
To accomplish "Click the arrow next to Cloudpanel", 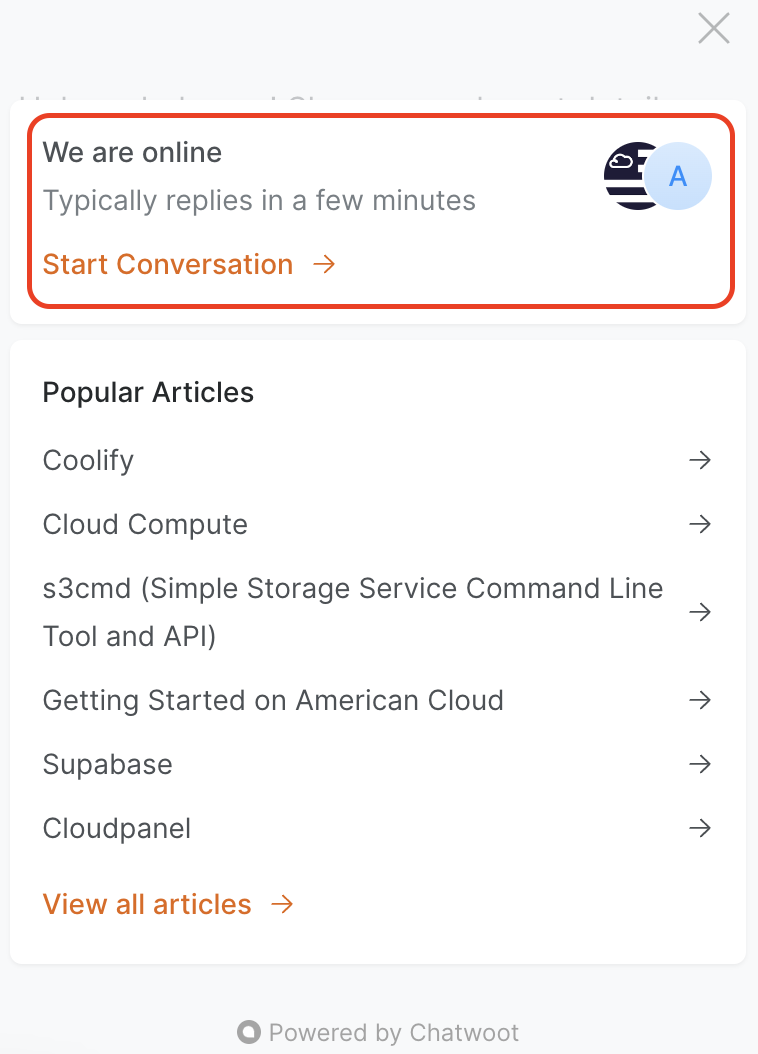I will point(700,828).
